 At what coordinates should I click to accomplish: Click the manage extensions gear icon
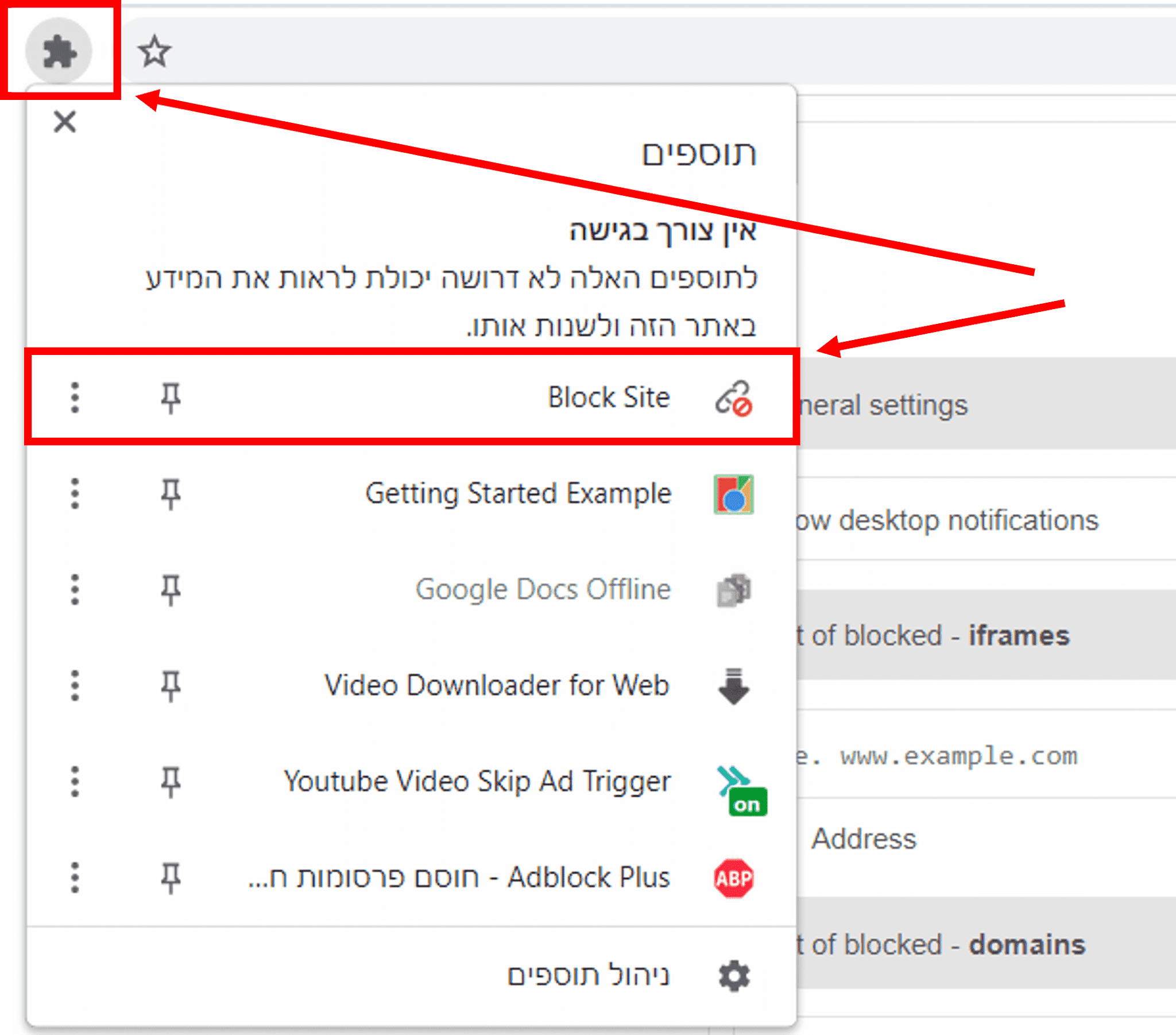coord(734,976)
